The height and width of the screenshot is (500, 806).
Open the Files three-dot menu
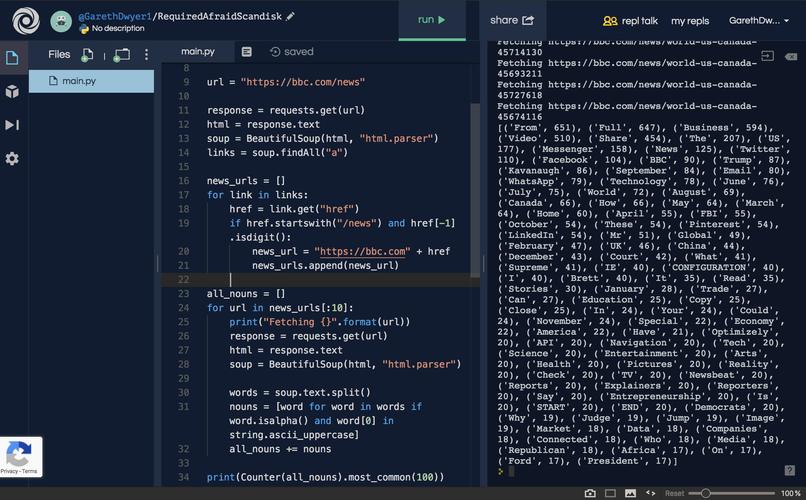pyautogui.click(x=146, y=54)
